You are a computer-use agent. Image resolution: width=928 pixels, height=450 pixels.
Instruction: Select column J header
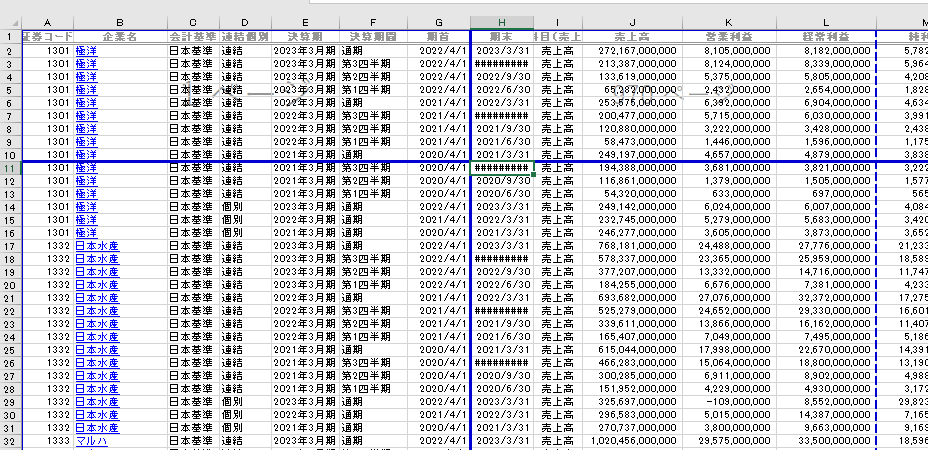[x=632, y=22]
